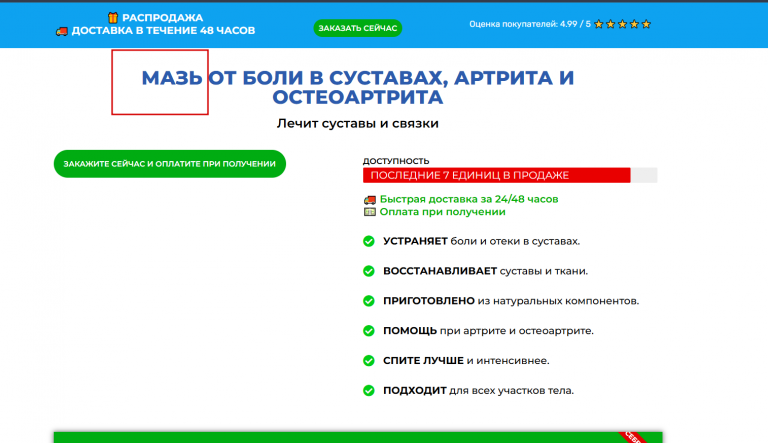
Task: Click ПРИГОТОВЛЕНО из натуральных компонентов text
Action: coord(511,301)
